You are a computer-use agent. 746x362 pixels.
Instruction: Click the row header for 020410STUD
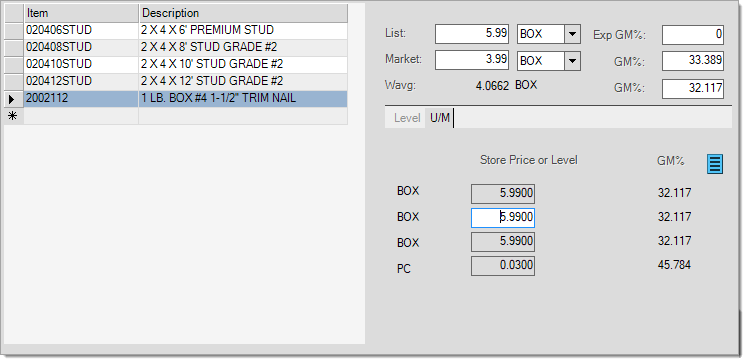click(13, 64)
